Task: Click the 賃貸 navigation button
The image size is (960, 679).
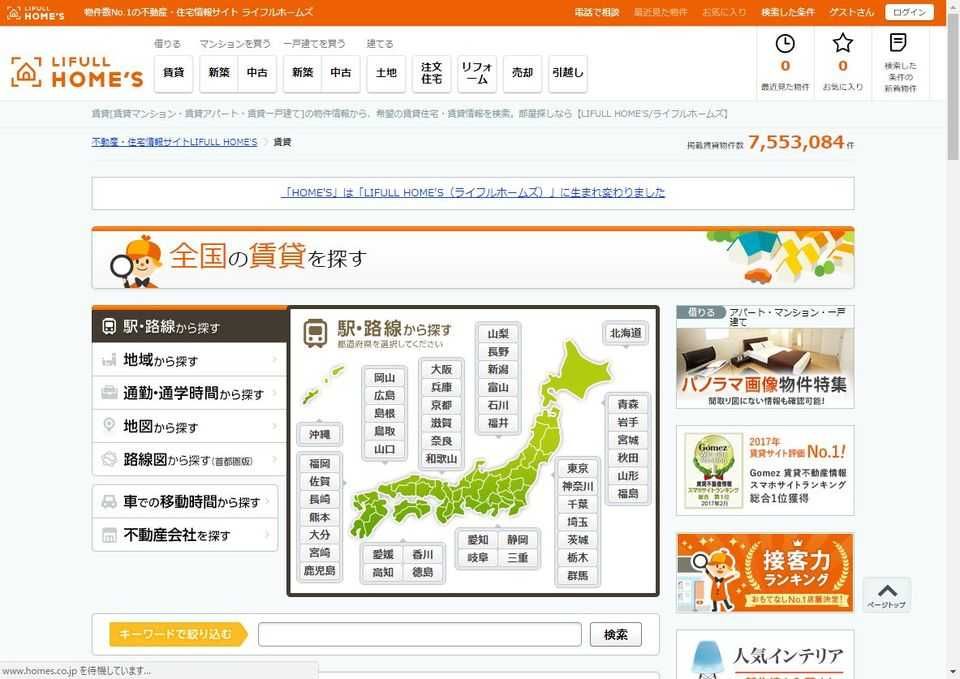Action: [x=173, y=73]
